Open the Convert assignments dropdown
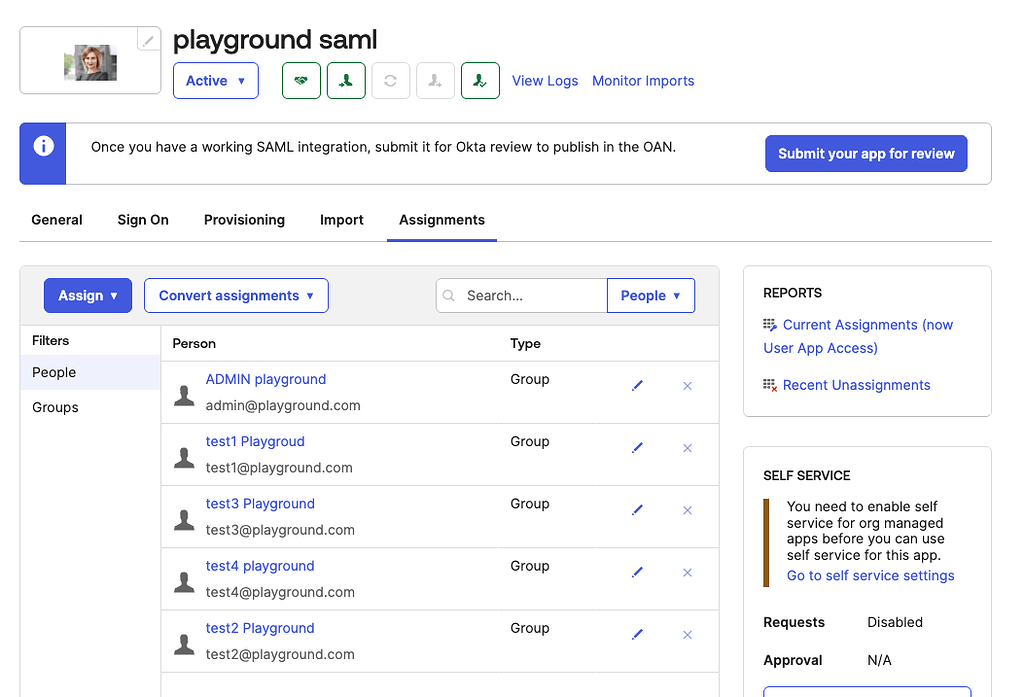This screenshot has width=1024, height=697. click(x=236, y=296)
